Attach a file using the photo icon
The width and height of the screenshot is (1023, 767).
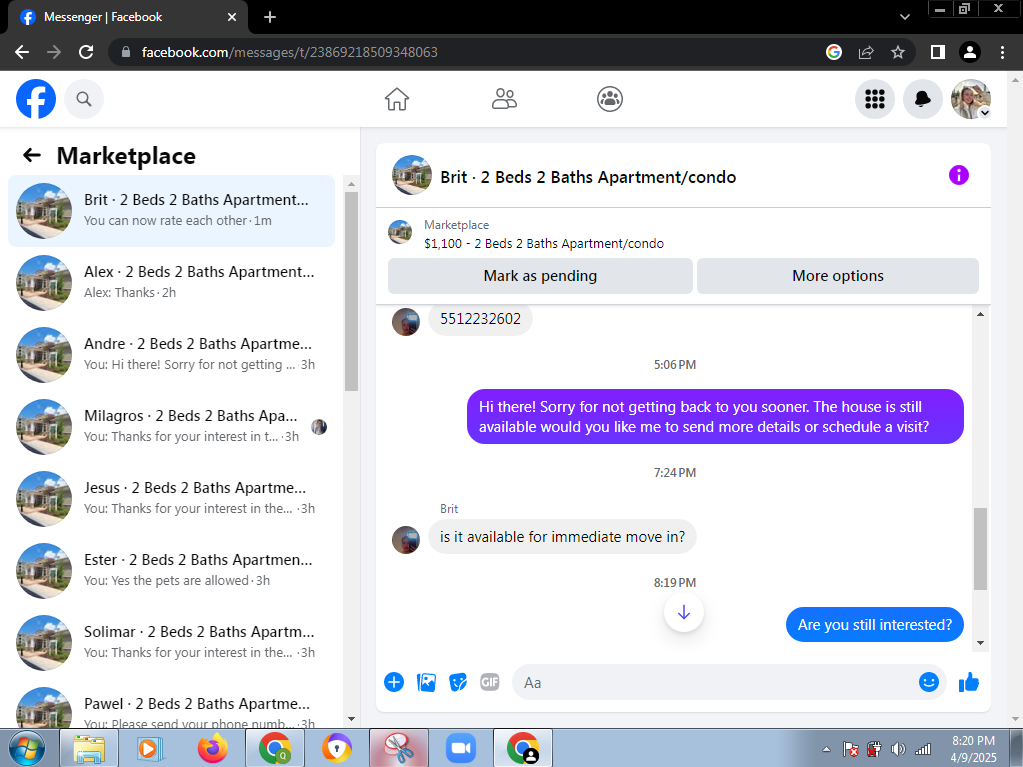pyautogui.click(x=426, y=682)
